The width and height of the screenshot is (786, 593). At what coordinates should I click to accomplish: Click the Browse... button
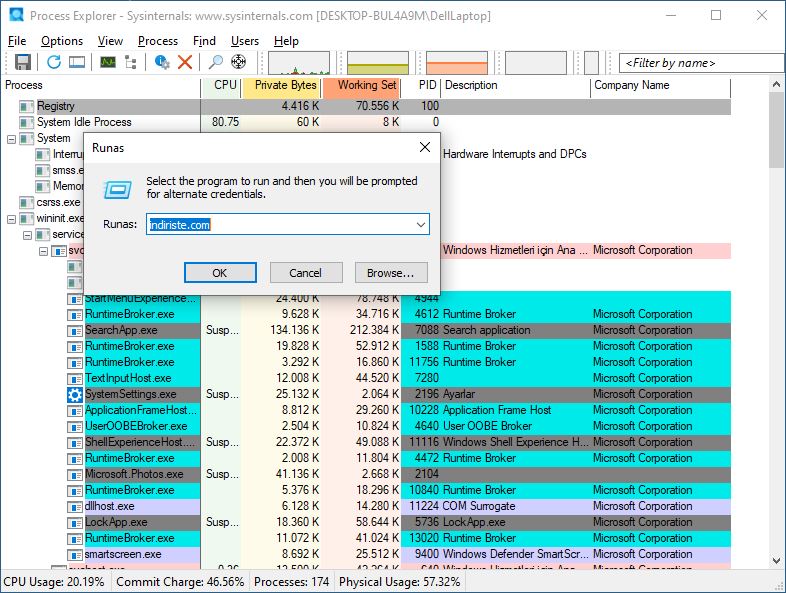coord(391,273)
